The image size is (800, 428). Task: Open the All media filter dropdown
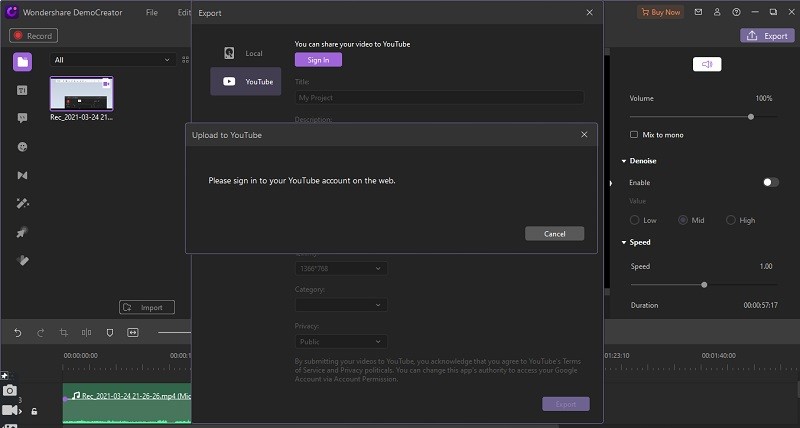click(113, 60)
